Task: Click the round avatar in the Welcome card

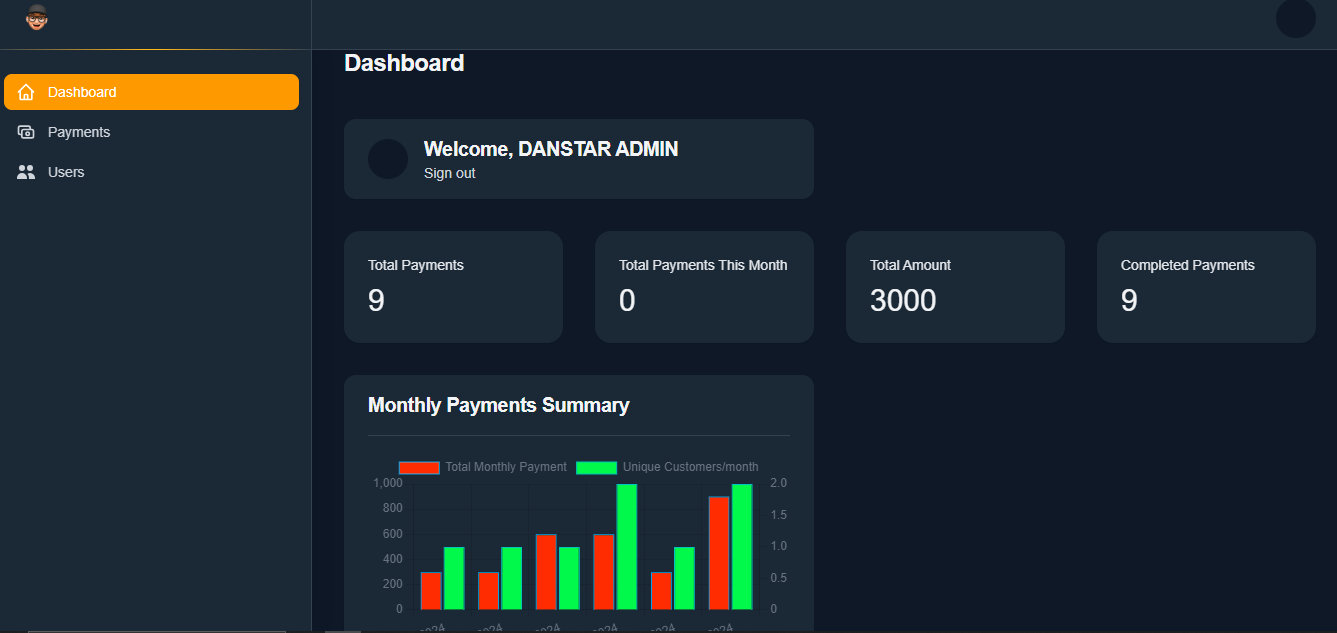Action: tap(388, 159)
